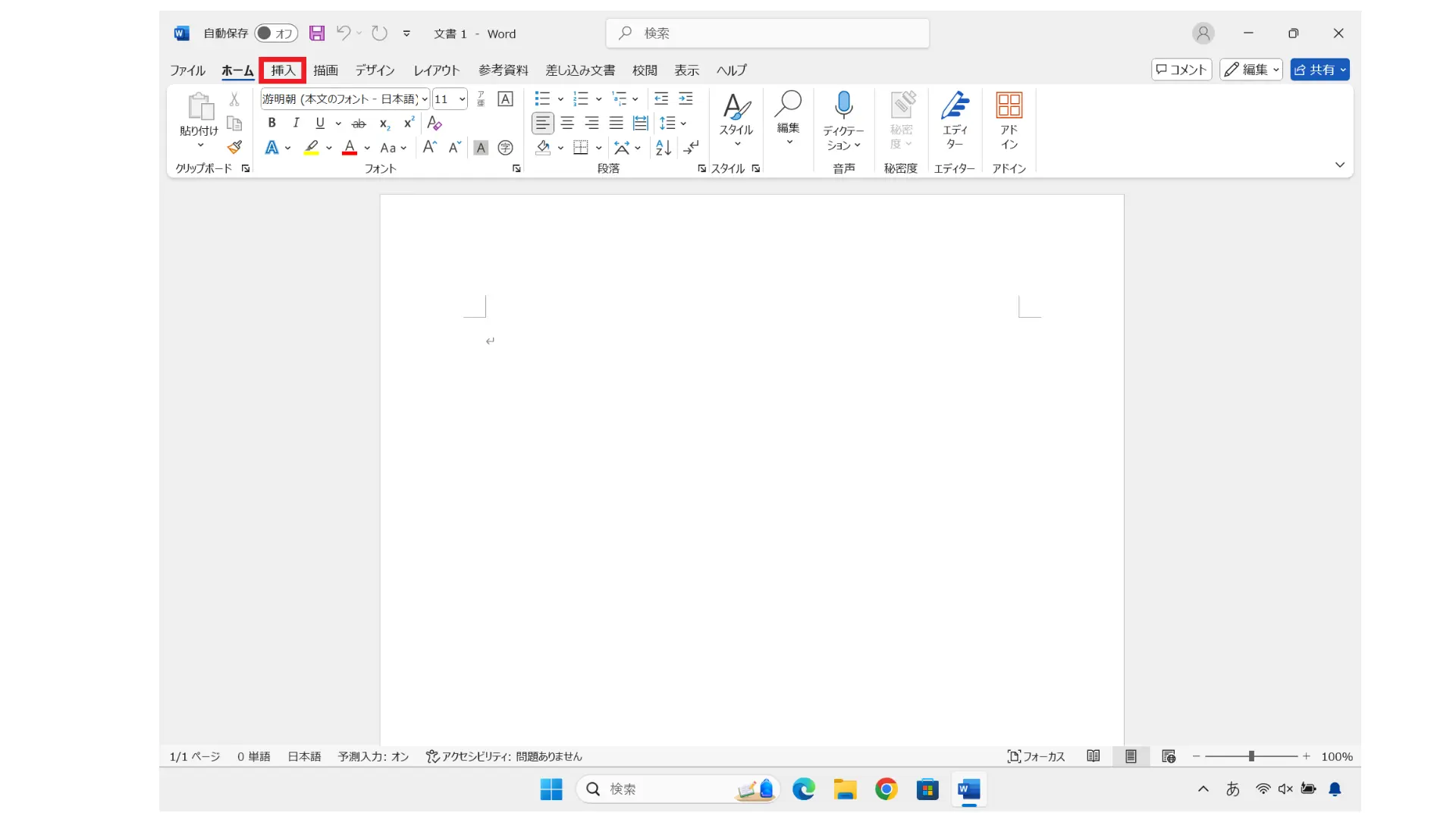Expand the bullets list dropdown arrow
The height and width of the screenshot is (819, 1456).
coord(560,99)
